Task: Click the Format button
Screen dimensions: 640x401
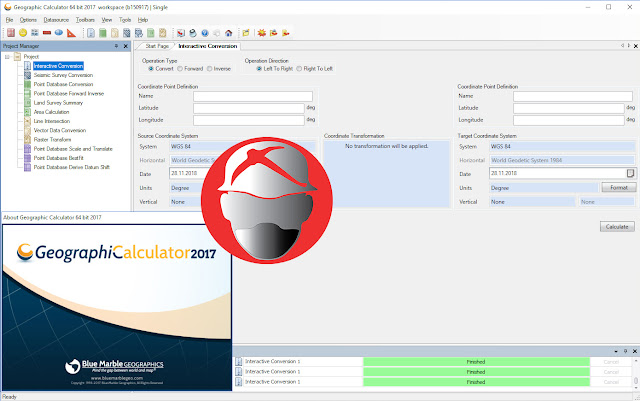Action: 619,187
